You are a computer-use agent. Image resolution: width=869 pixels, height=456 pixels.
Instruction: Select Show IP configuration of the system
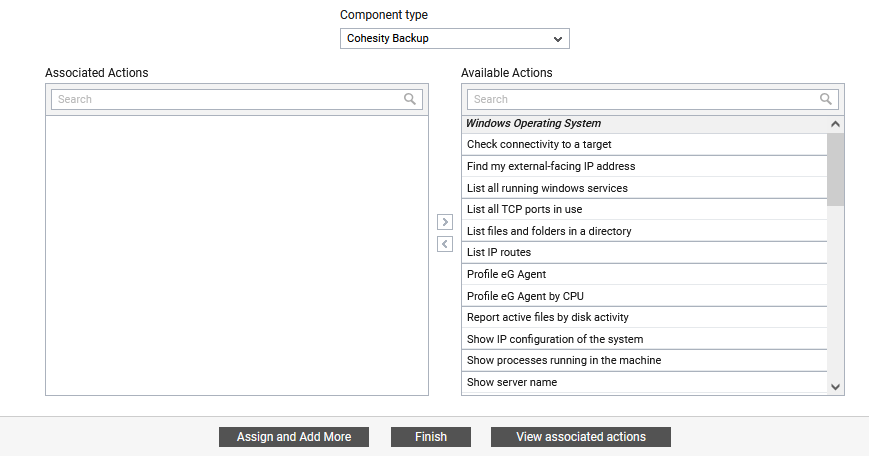tap(645, 339)
